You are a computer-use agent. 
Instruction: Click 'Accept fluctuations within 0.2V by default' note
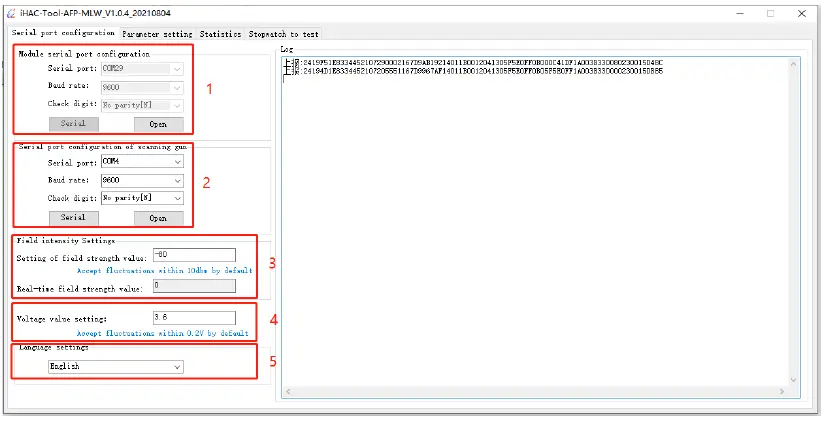coord(163,333)
